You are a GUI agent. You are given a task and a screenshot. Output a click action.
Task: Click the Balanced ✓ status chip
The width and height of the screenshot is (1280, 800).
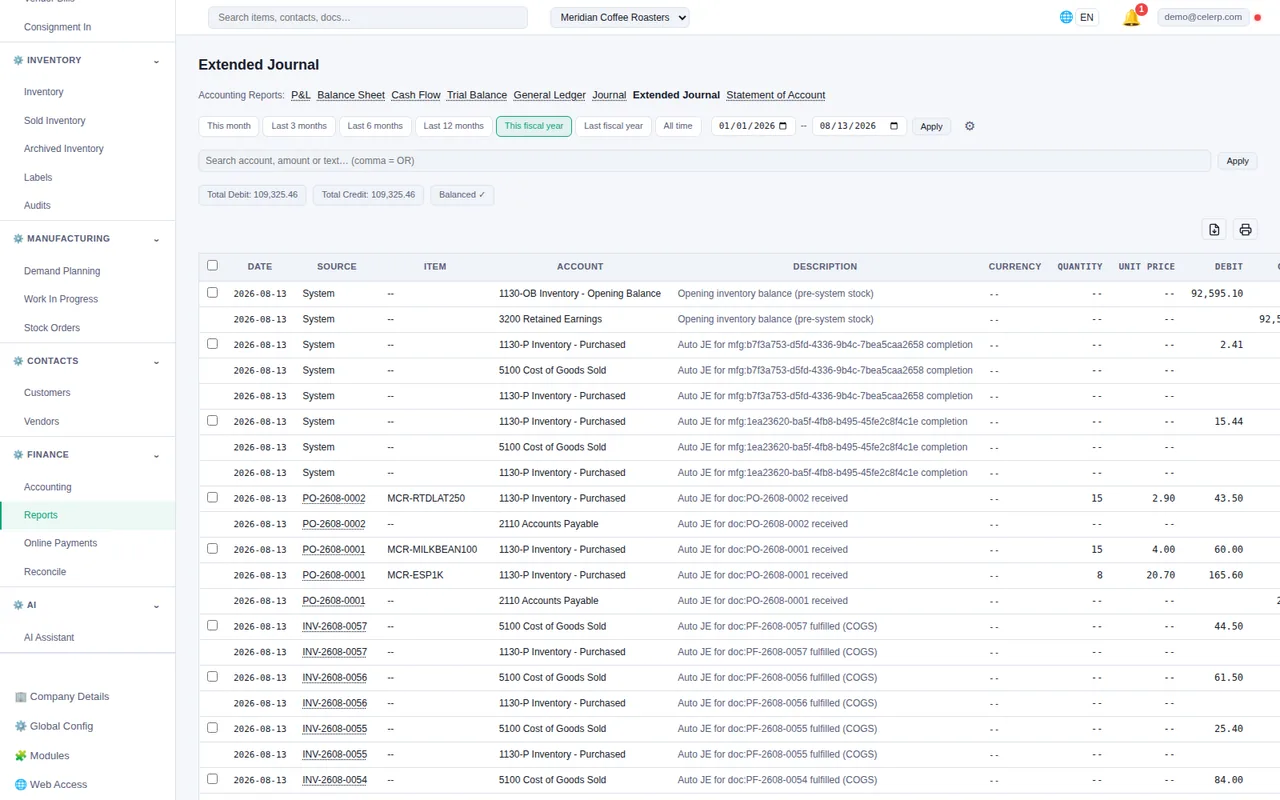462,195
